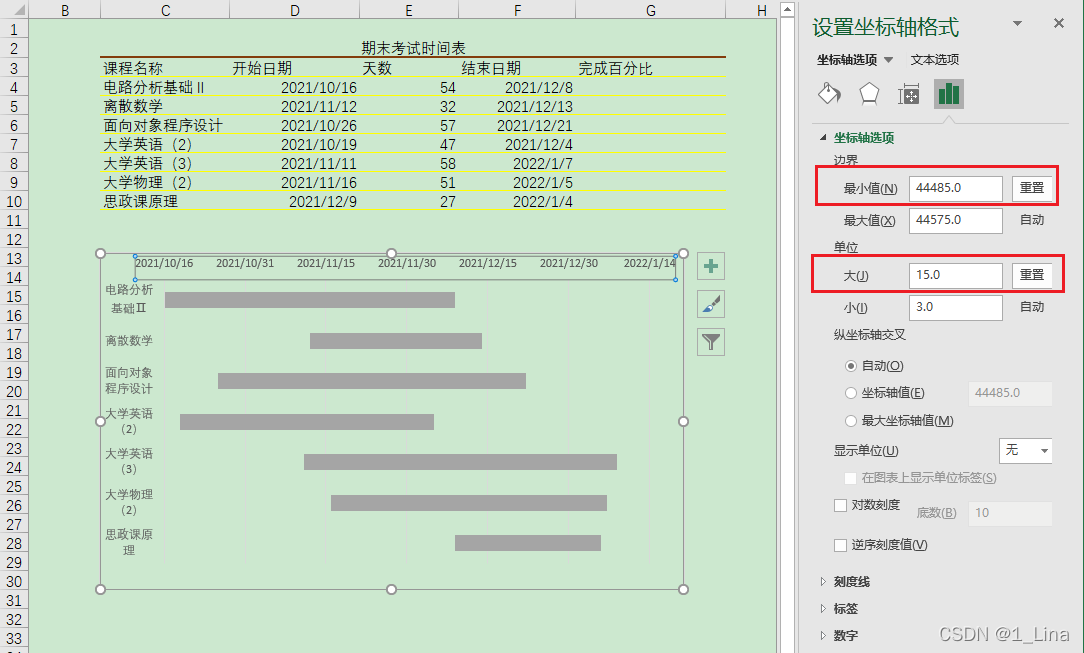Image resolution: width=1084 pixels, height=653 pixels.
Task: Click the Chart Elements plus button
Action: (711, 266)
